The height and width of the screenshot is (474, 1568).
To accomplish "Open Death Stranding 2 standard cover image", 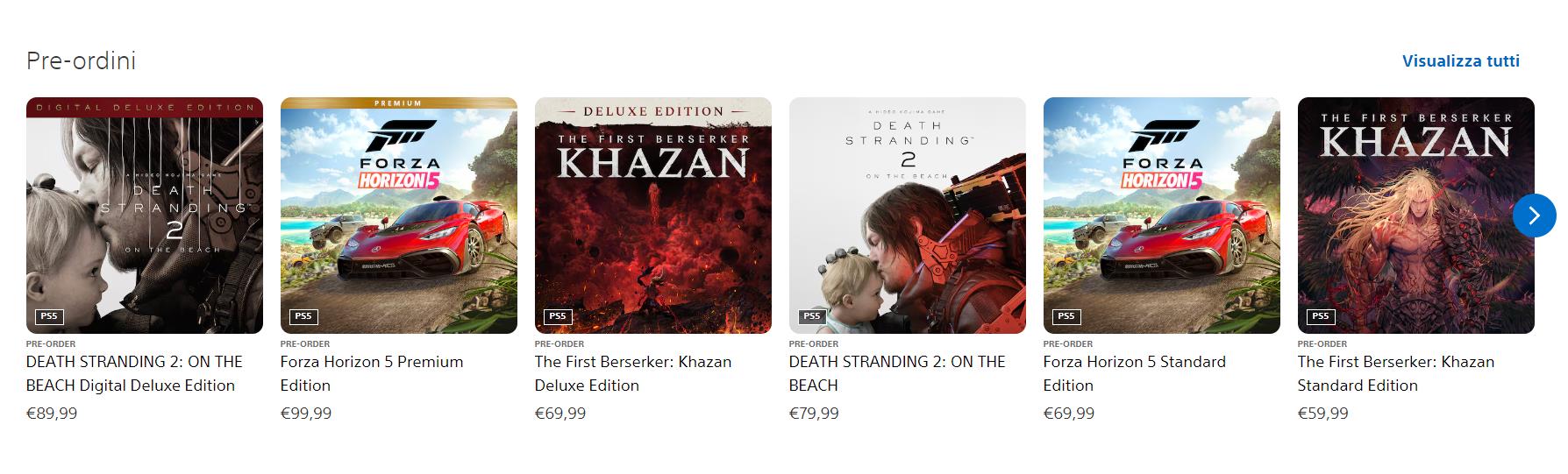I will point(908,216).
